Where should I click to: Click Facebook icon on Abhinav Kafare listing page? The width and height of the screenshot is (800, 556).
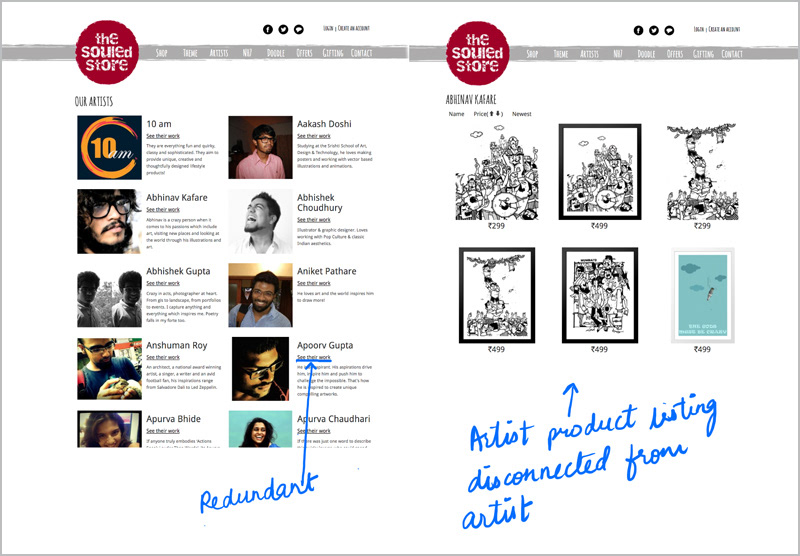638,31
